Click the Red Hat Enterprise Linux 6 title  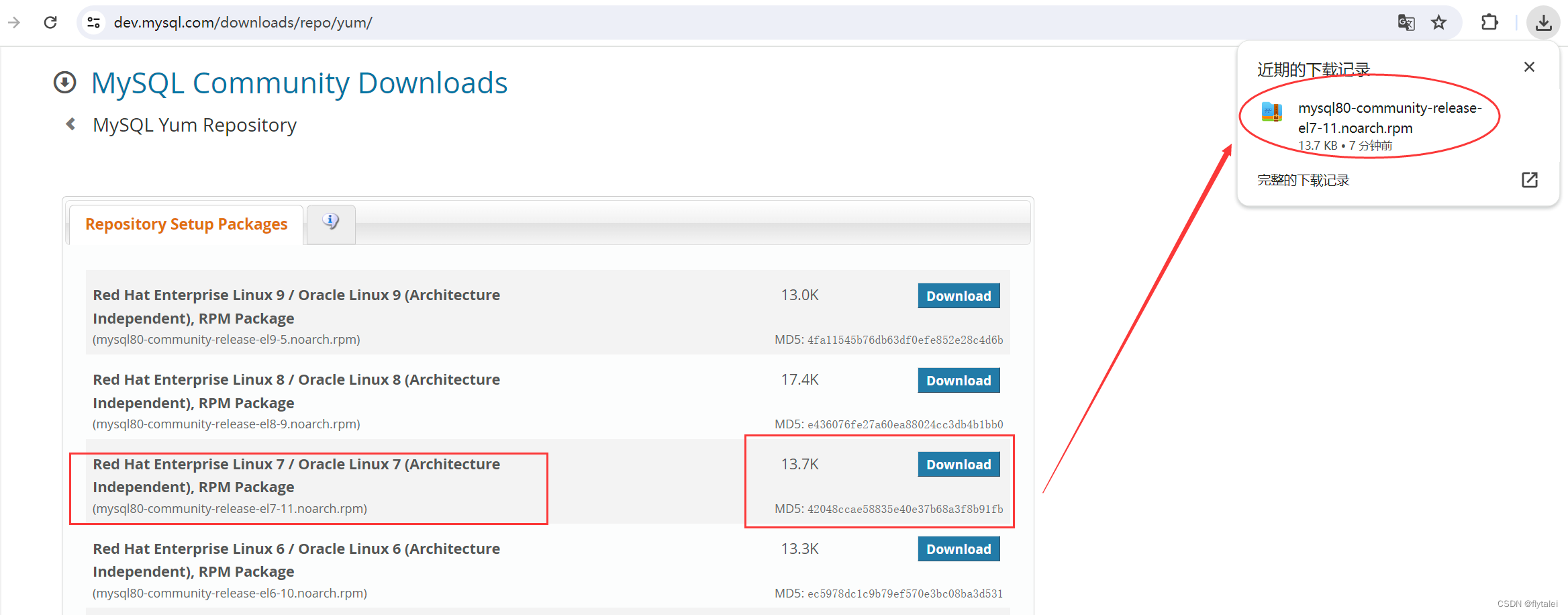(296, 560)
